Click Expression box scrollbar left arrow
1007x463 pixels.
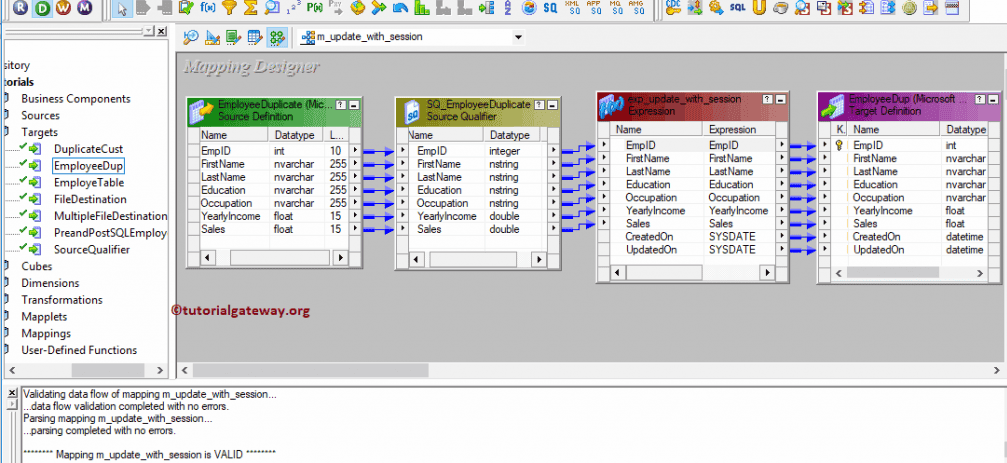[617, 272]
